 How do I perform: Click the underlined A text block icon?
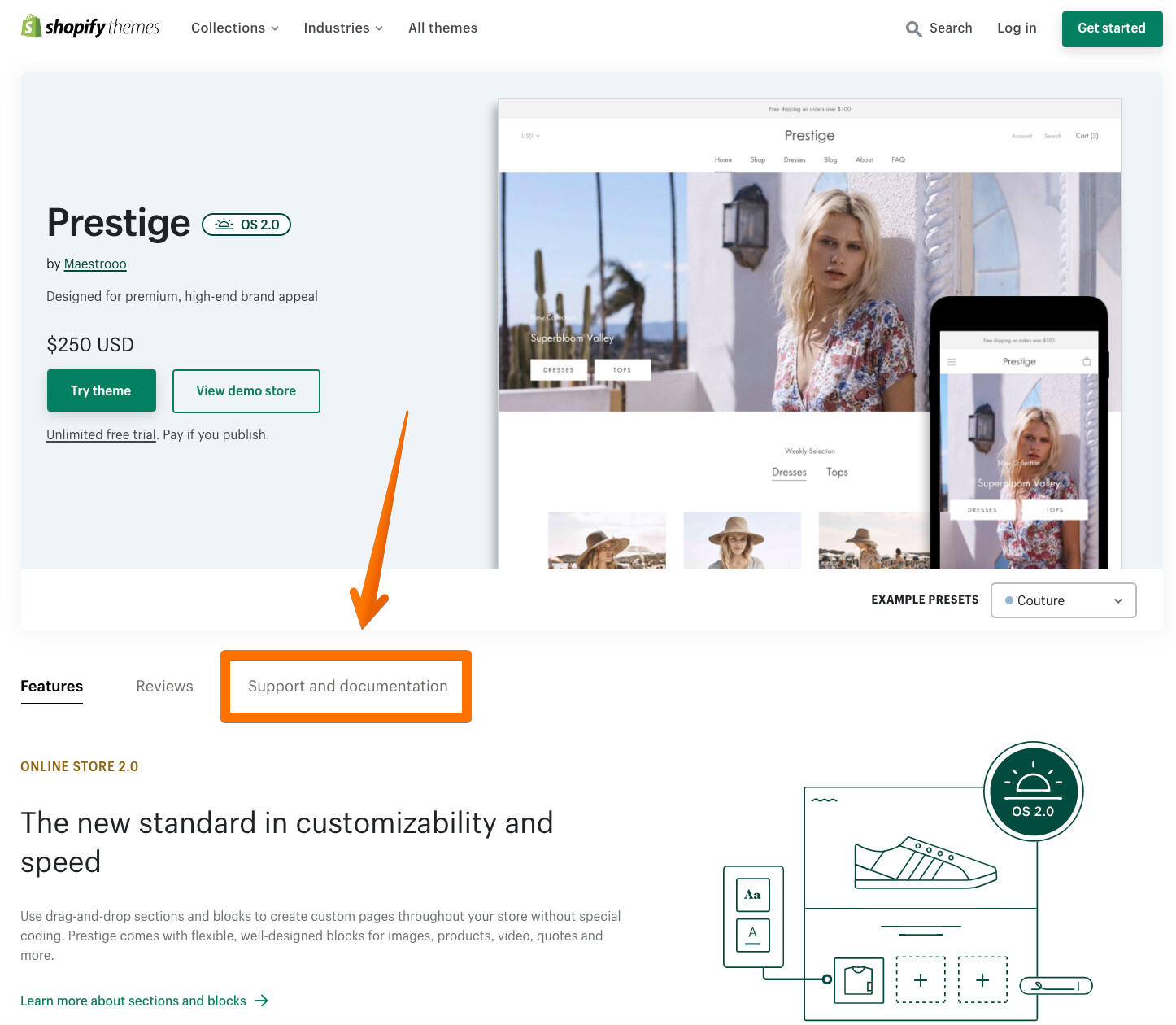click(752, 935)
